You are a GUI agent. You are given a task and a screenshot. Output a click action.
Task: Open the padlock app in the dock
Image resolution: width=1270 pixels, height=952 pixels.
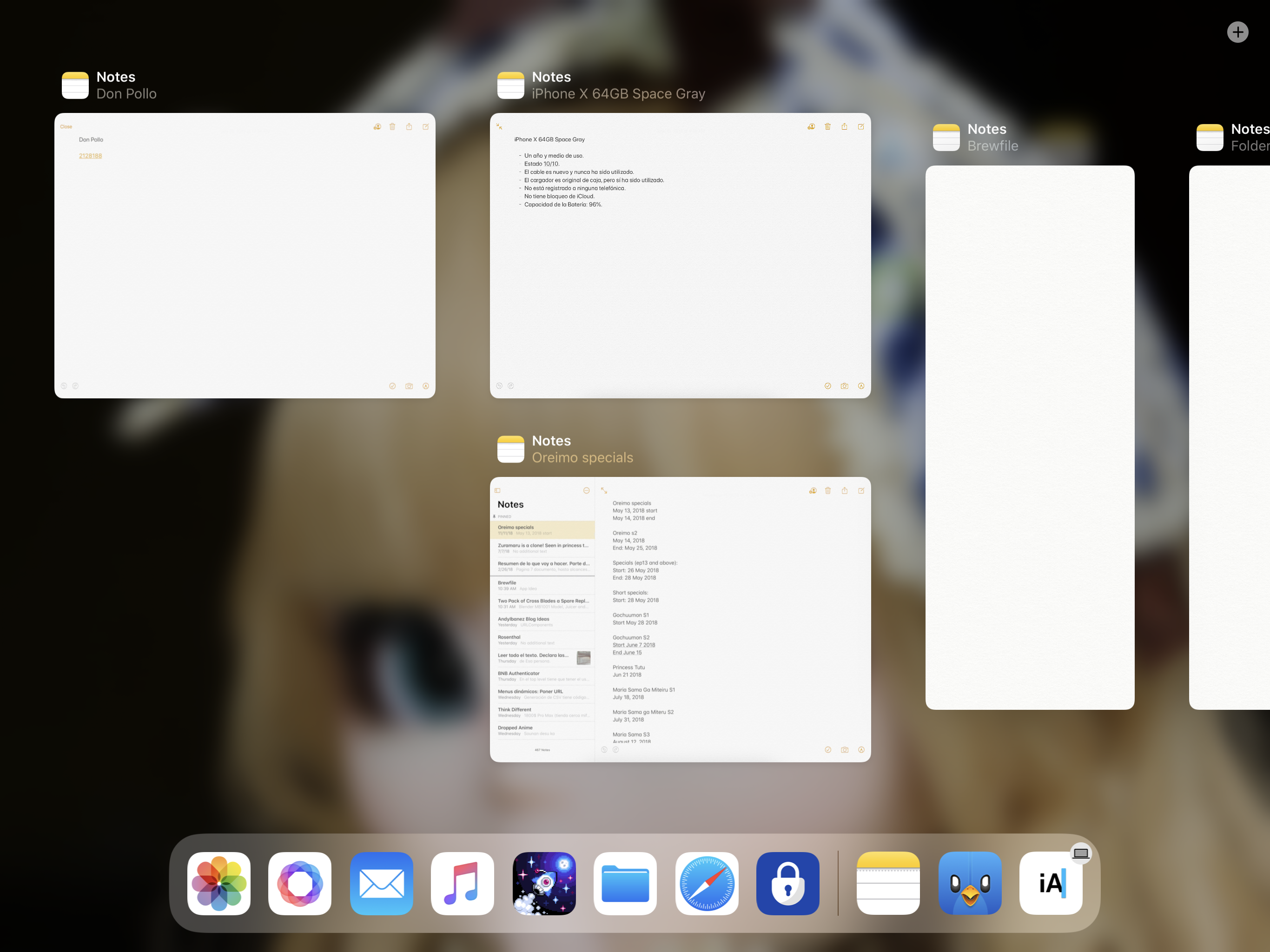788,883
